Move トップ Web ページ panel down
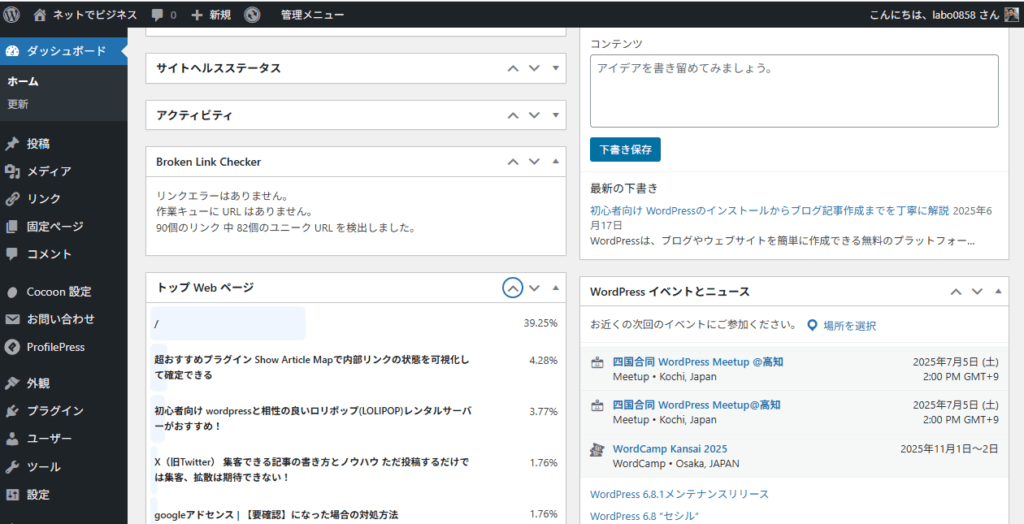Screen dimensions: 1024x524 534,287
